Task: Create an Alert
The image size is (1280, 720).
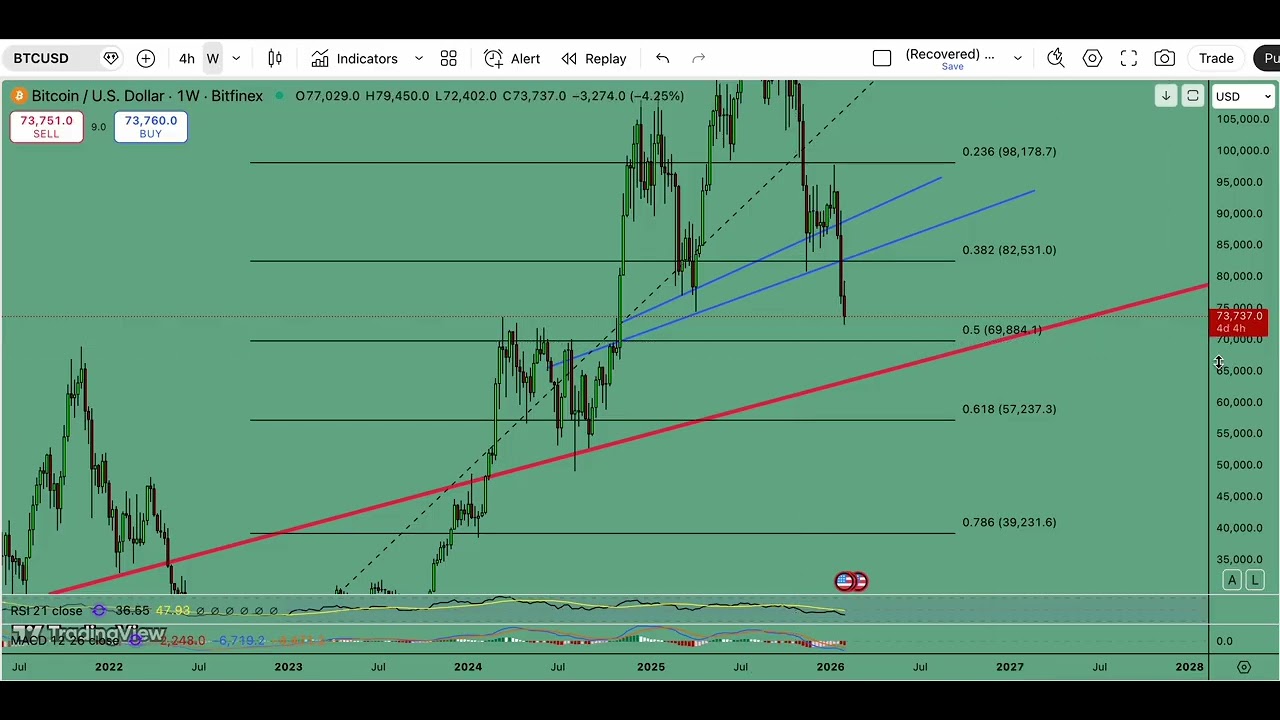Action: [512, 58]
